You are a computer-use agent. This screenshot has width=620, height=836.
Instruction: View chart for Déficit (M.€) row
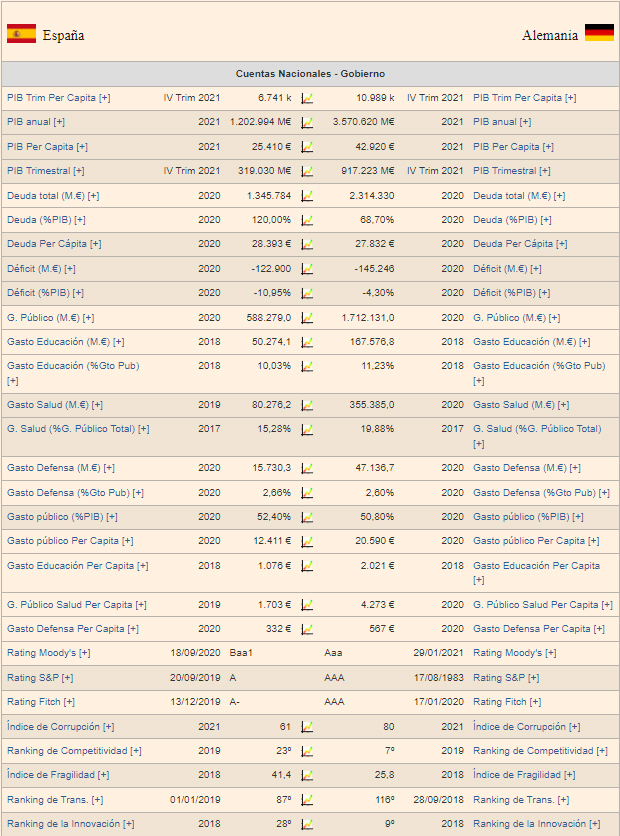click(x=307, y=269)
